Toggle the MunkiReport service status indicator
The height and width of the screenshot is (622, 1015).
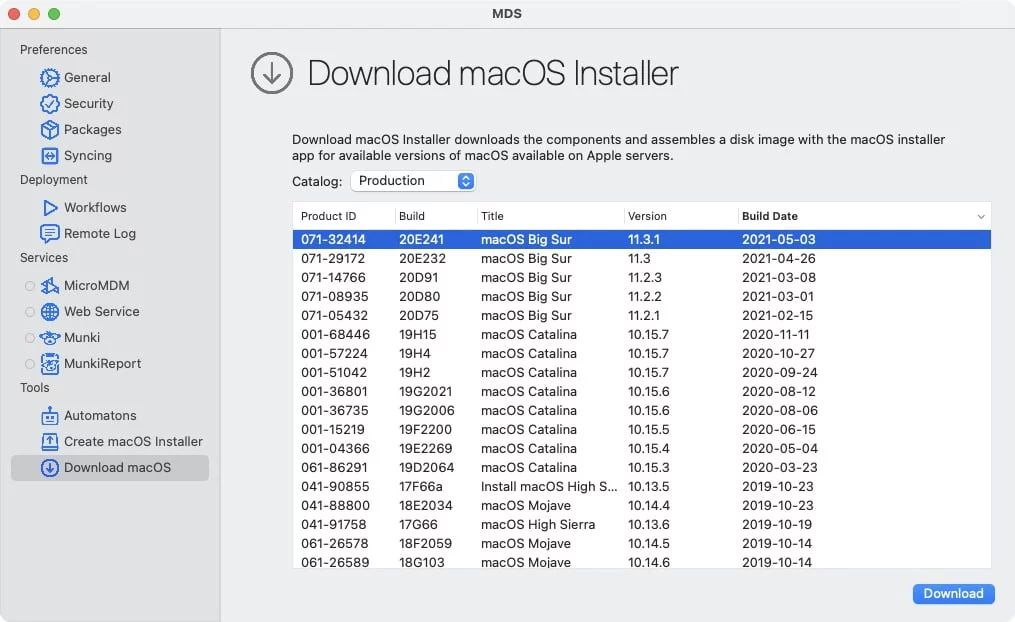pos(30,364)
